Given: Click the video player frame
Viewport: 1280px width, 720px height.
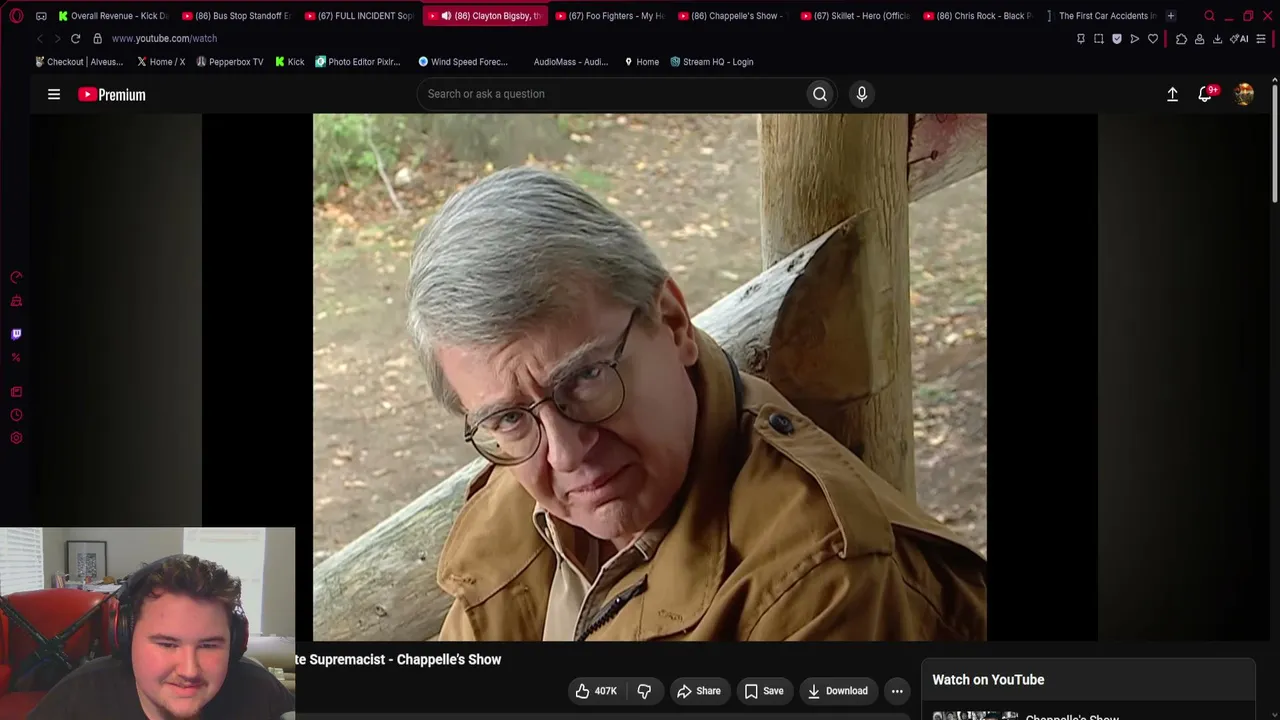Looking at the screenshot, I should [650, 377].
